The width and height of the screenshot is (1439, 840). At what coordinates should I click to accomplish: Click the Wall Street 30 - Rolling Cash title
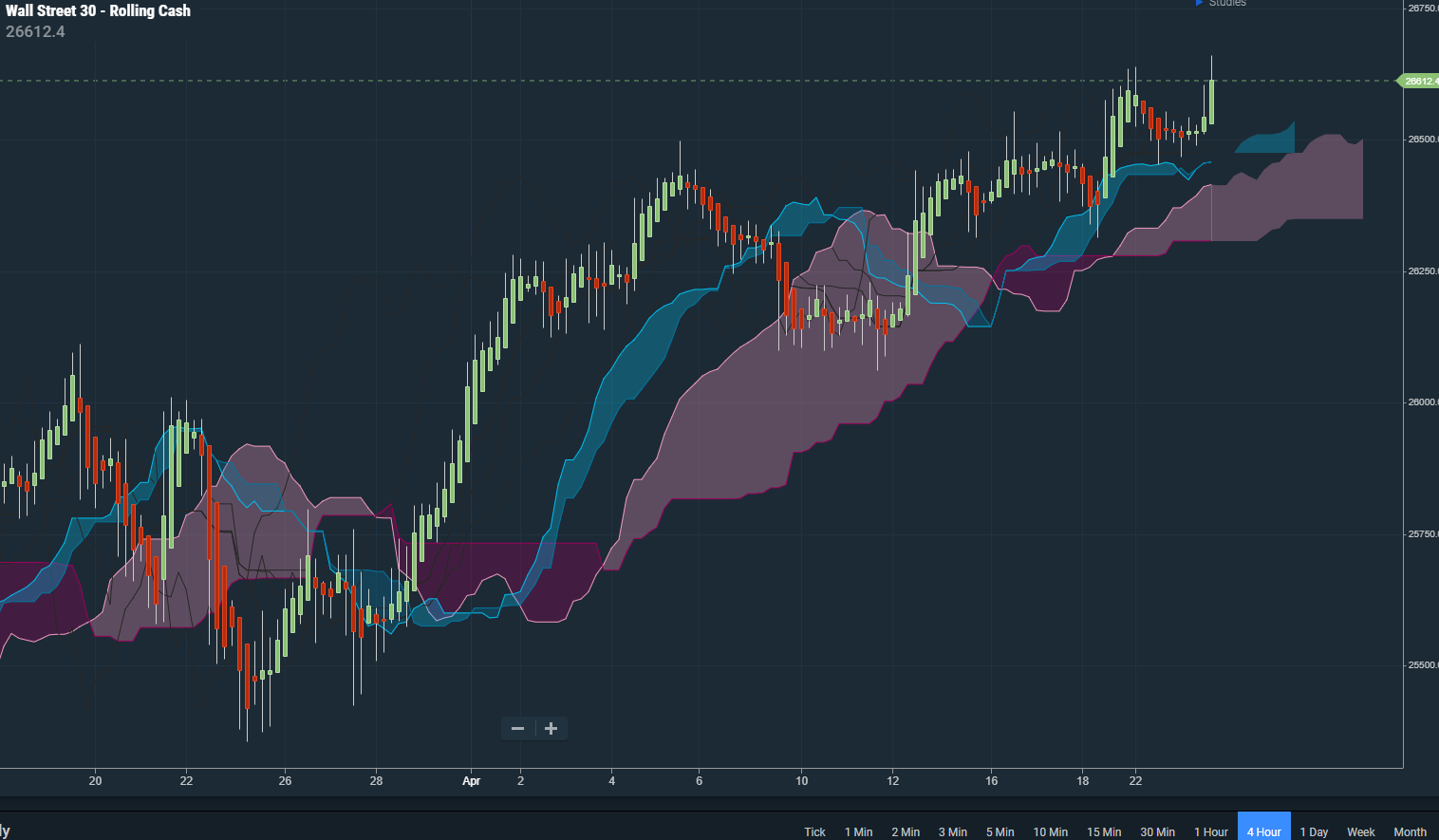point(98,10)
